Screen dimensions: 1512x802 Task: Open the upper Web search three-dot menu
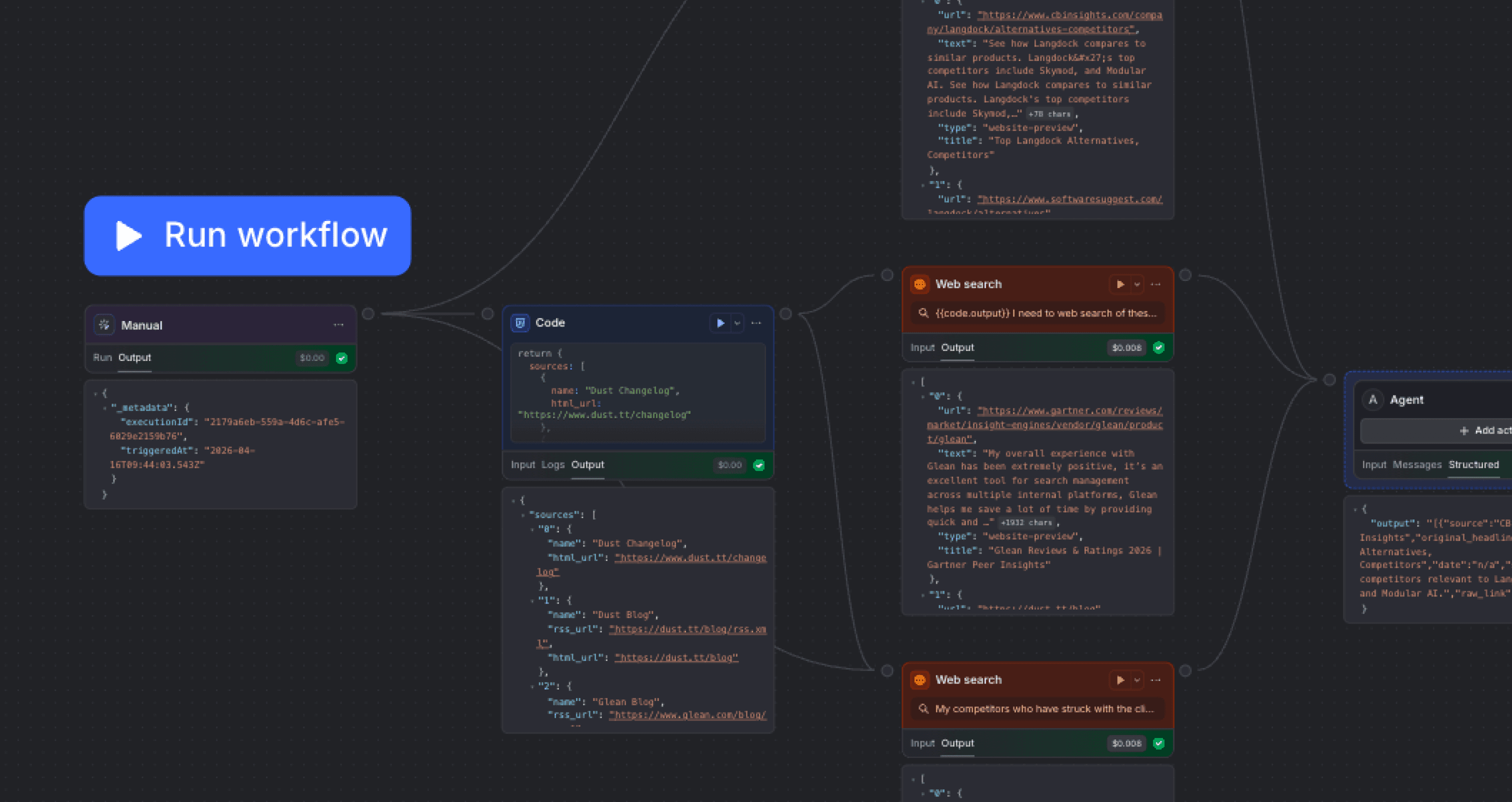[x=1155, y=284]
